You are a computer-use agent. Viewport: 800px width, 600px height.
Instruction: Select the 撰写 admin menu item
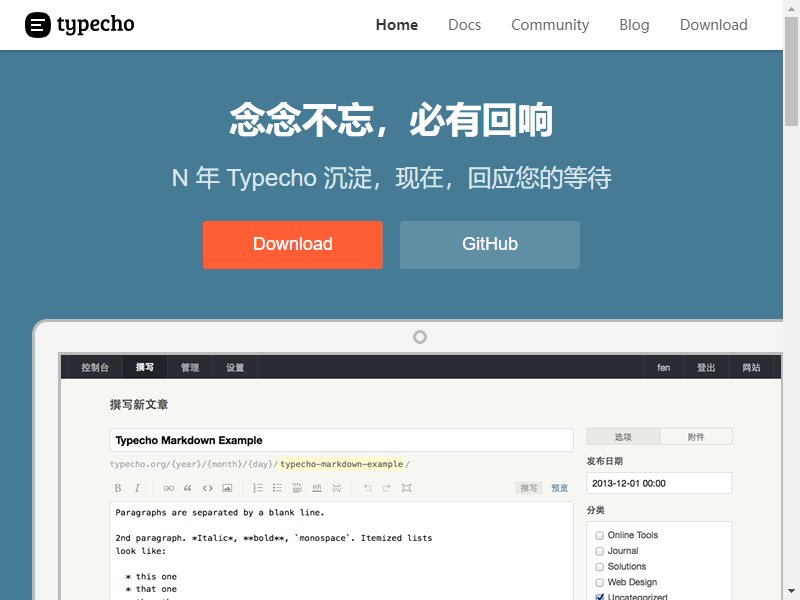tap(145, 367)
